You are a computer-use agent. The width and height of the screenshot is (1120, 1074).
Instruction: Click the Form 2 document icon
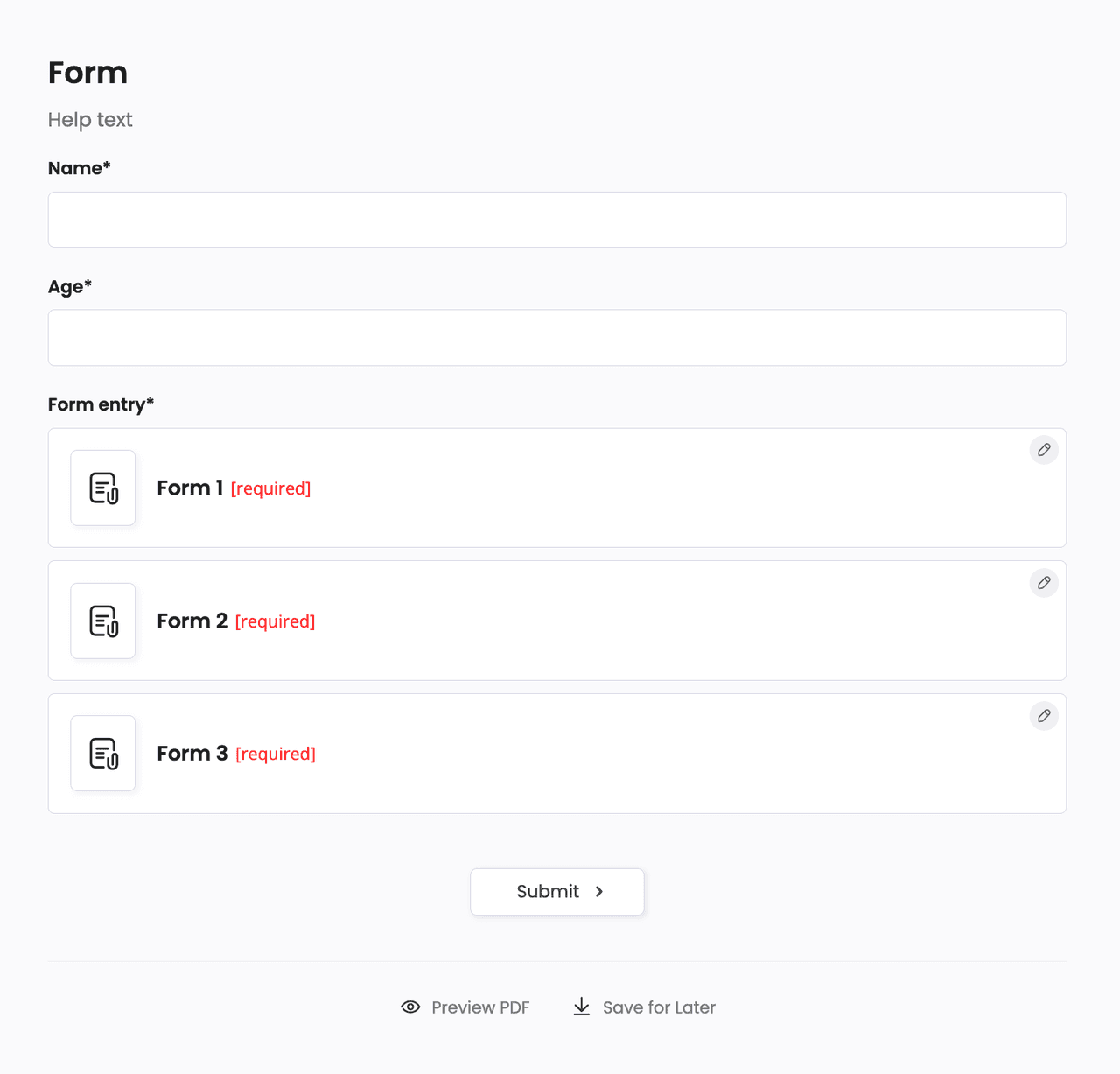tap(103, 621)
